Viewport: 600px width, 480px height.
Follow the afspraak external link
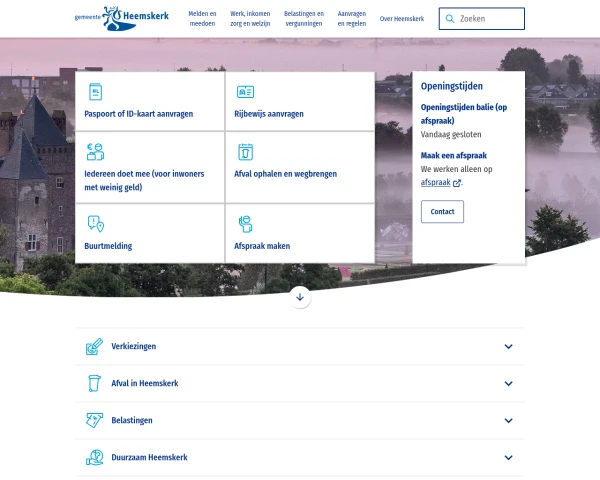pyautogui.click(x=436, y=183)
